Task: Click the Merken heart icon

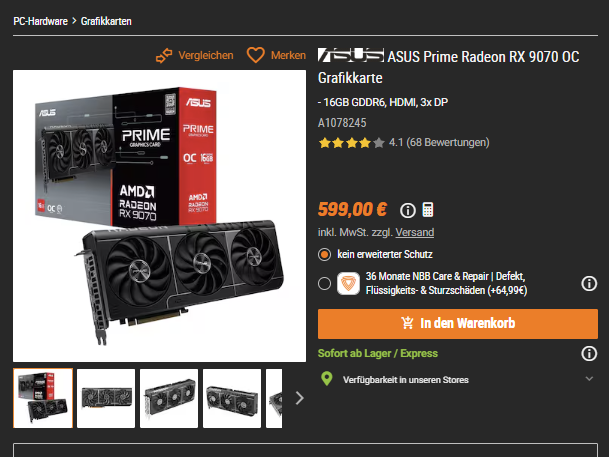Action: tap(256, 55)
